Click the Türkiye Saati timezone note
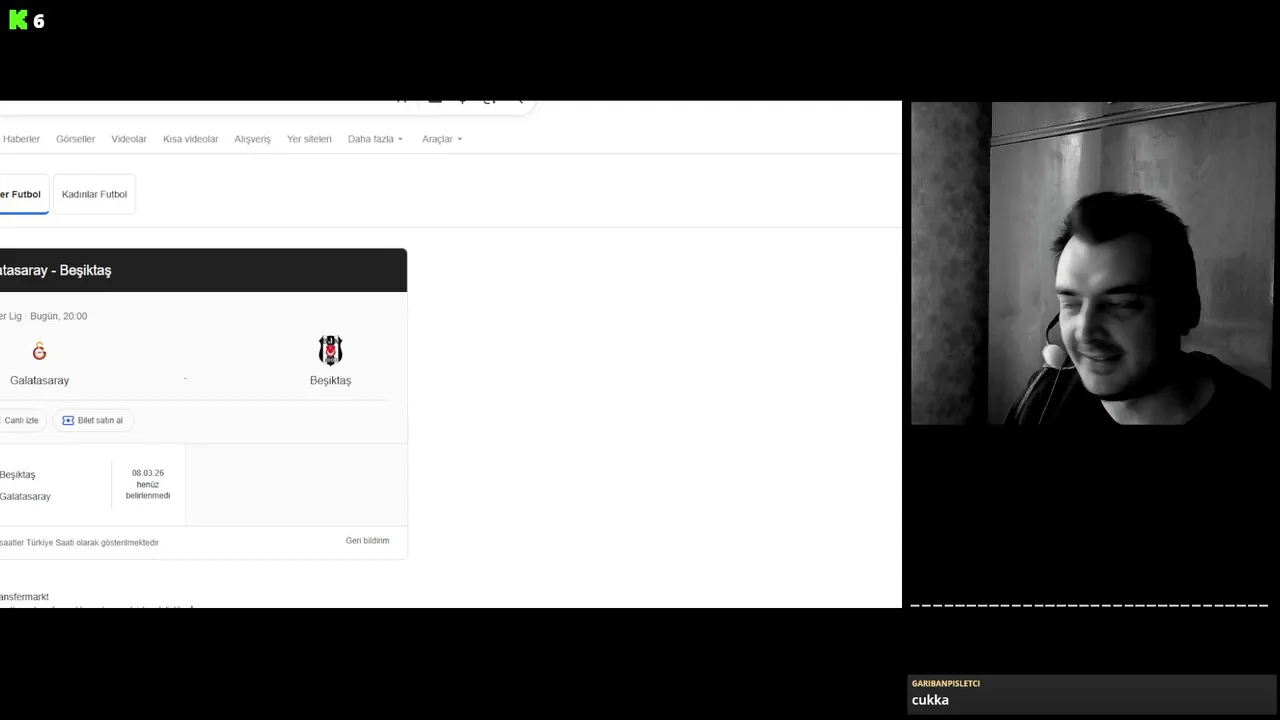Viewport: 1280px width, 720px height. click(80, 542)
